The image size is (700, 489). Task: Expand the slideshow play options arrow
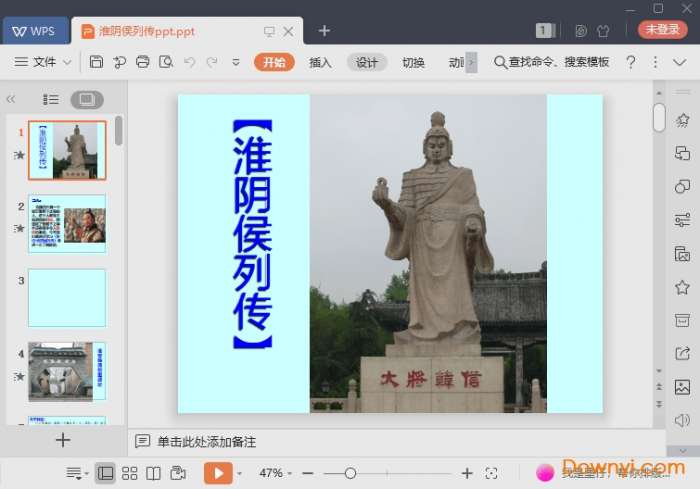[x=240, y=473]
